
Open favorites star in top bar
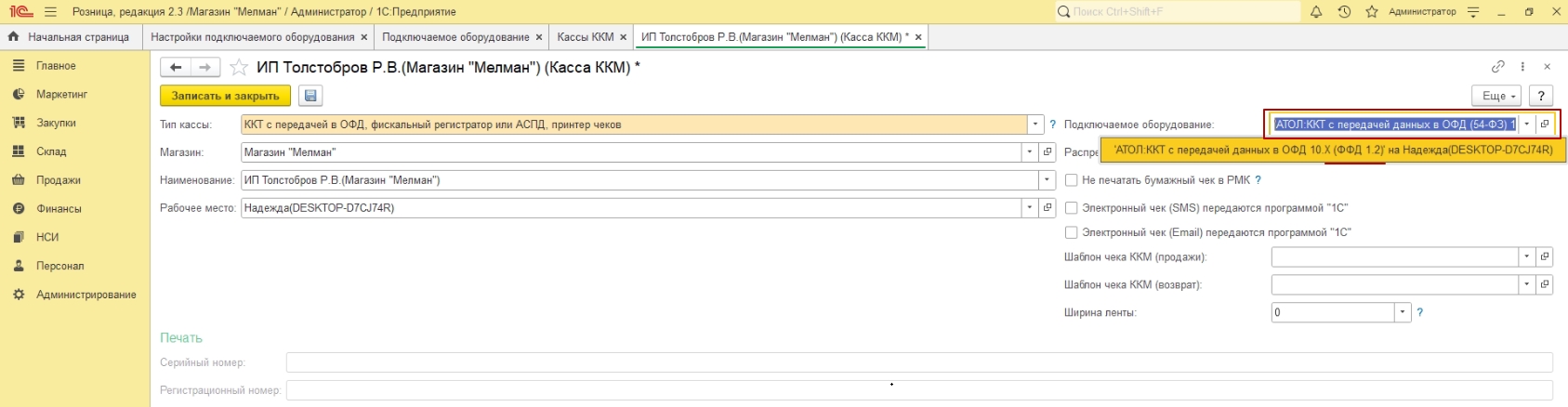point(1372,12)
